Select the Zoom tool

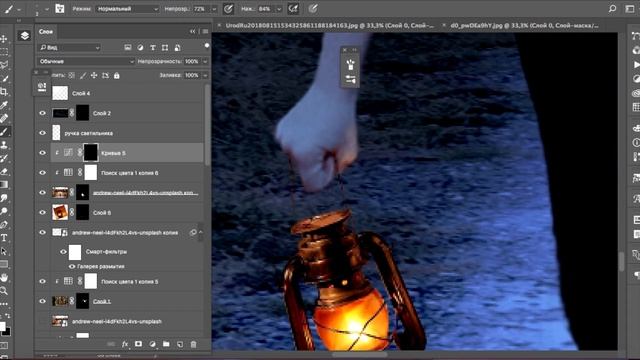[4, 291]
